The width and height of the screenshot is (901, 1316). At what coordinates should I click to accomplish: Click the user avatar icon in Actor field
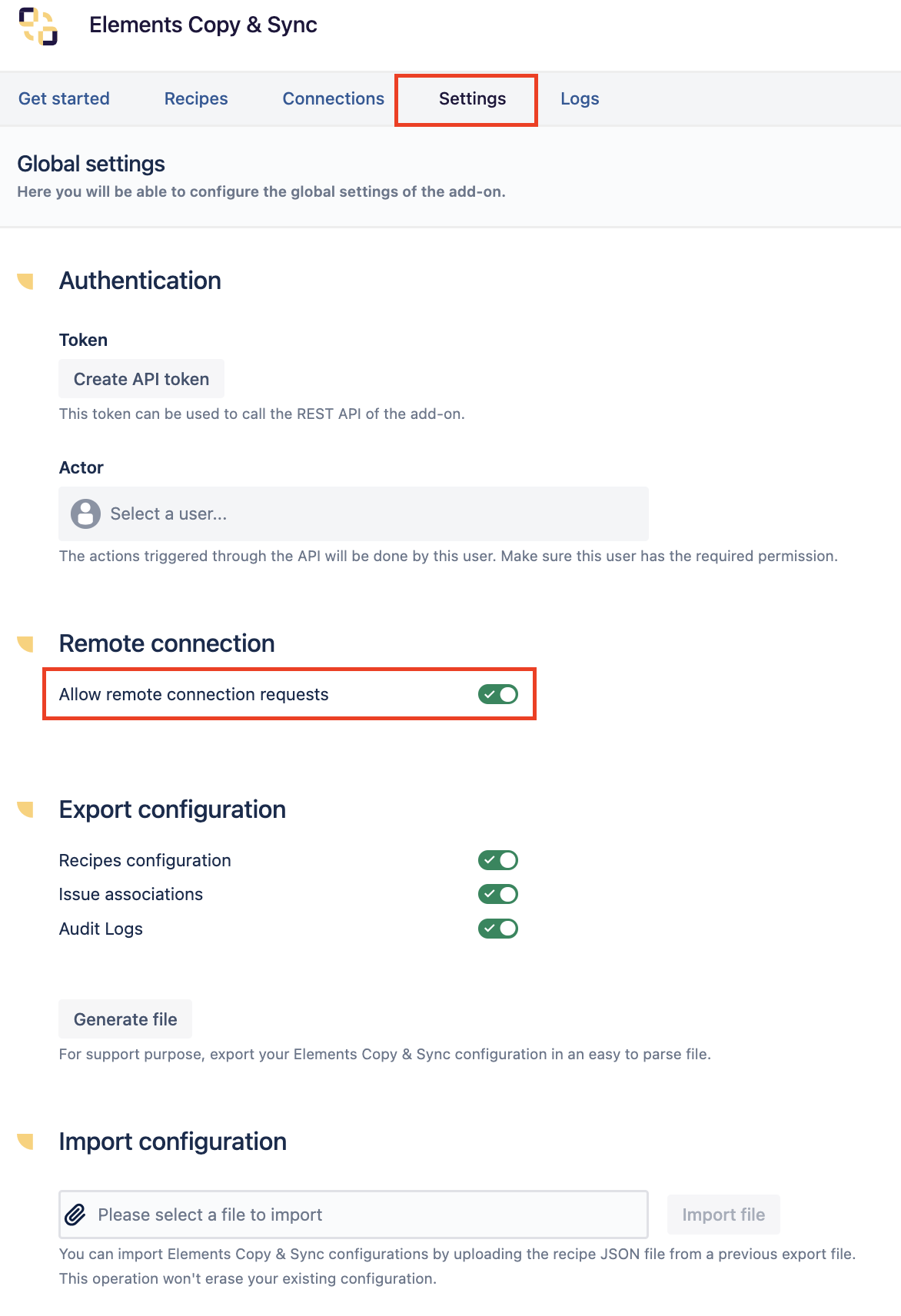[85, 513]
